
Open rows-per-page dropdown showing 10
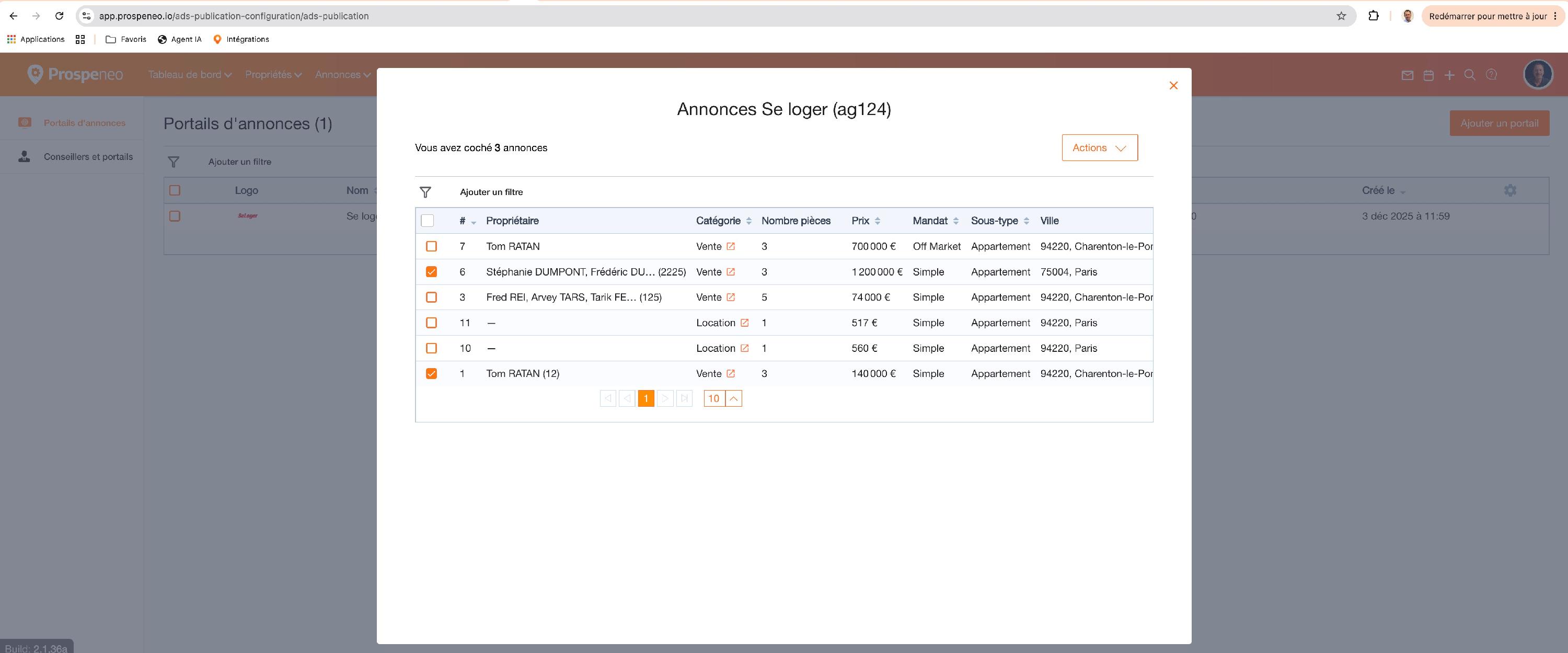[722, 398]
